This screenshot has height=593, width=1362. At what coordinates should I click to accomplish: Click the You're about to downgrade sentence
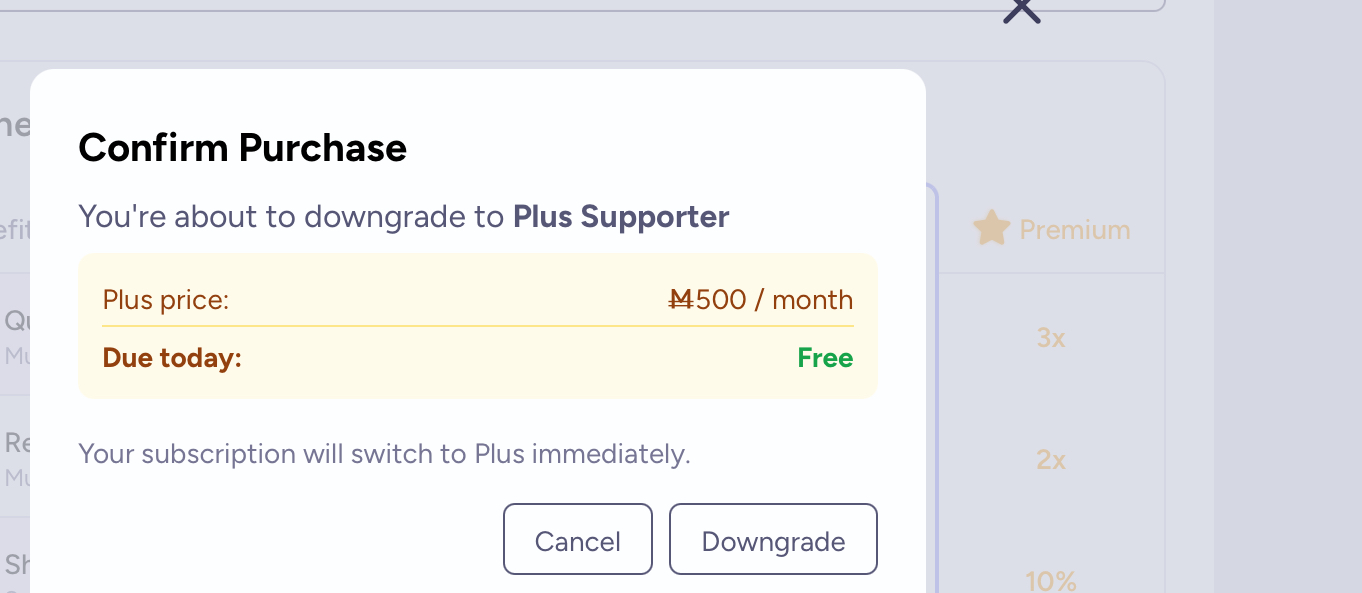[x=291, y=217]
